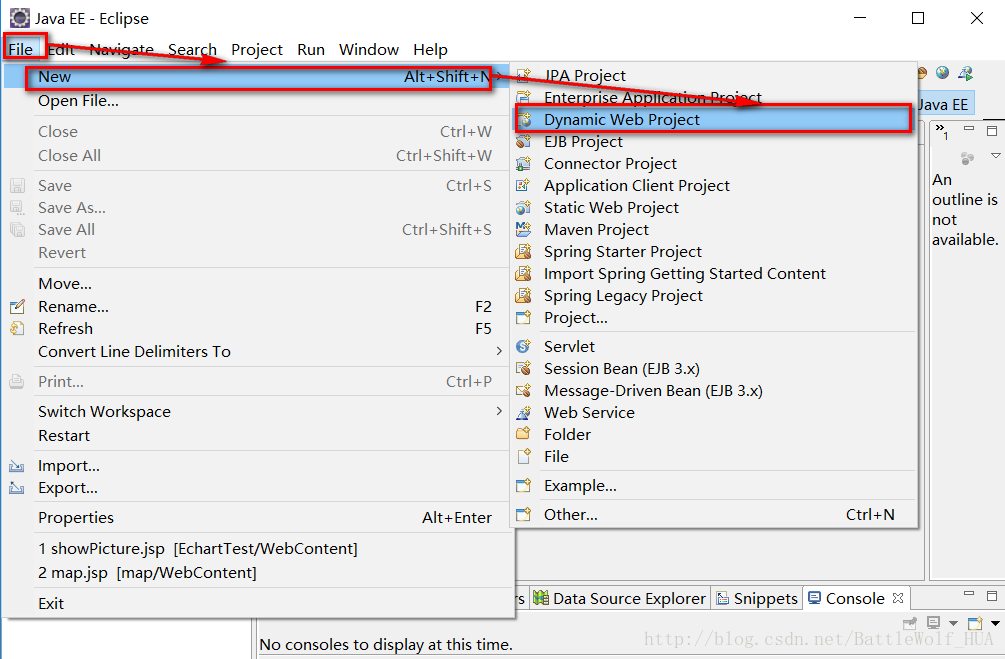Click the Enterprise Application Project icon
This screenshot has height=659, width=1005.
click(524, 97)
